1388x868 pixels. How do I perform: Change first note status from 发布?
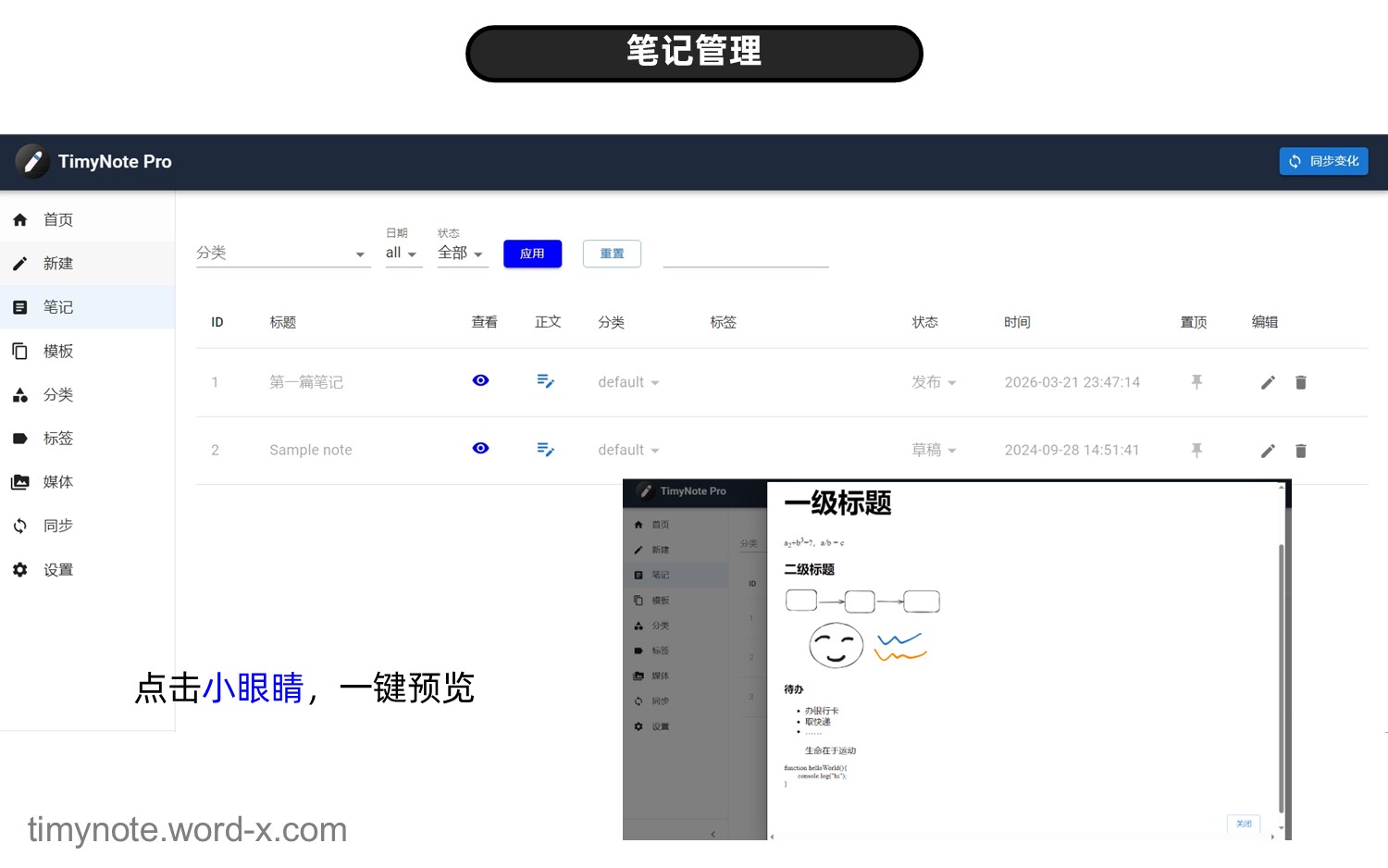coord(933,382)
